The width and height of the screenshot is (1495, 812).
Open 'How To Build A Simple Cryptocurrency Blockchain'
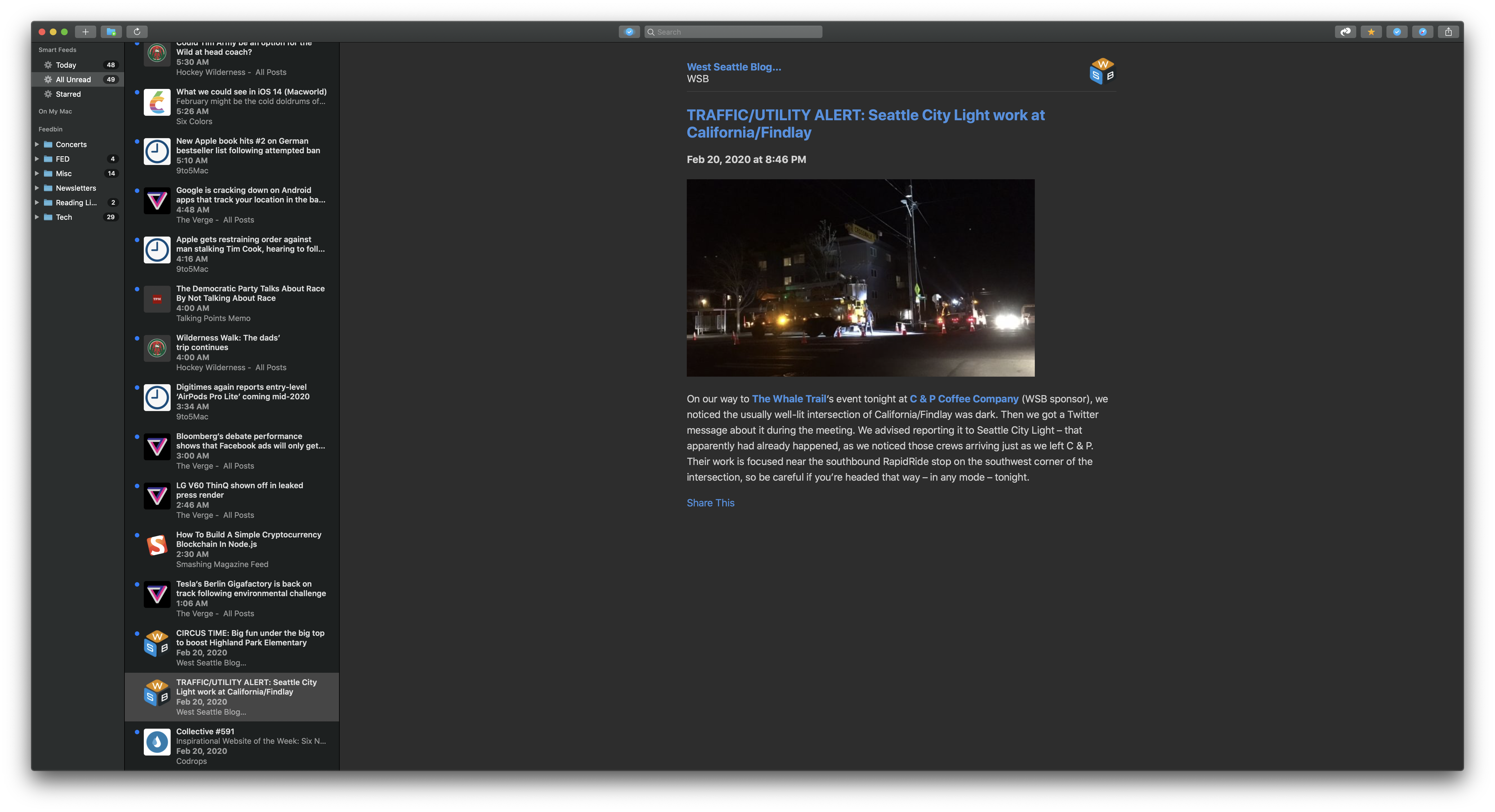click(232, 549)
